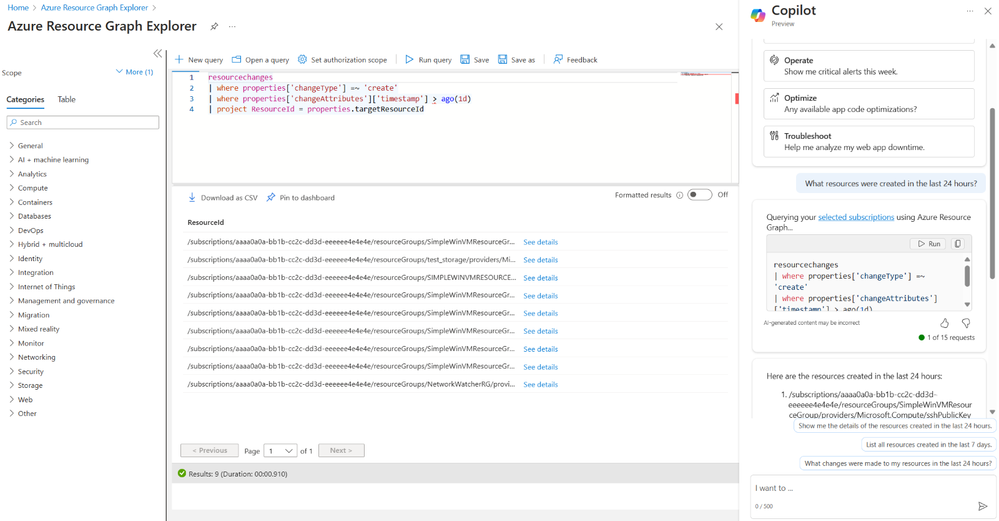
Task: Choose 'What changes were made to my resources'
Action: tap(898, 464)
